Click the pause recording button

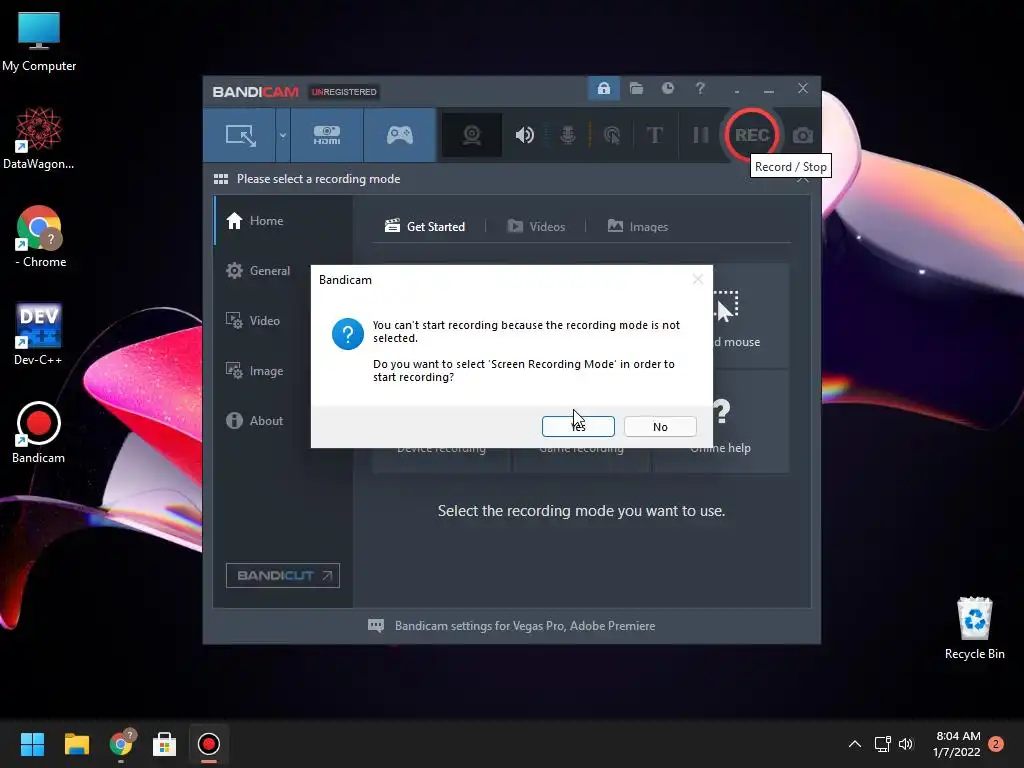(x=701, y=135)
